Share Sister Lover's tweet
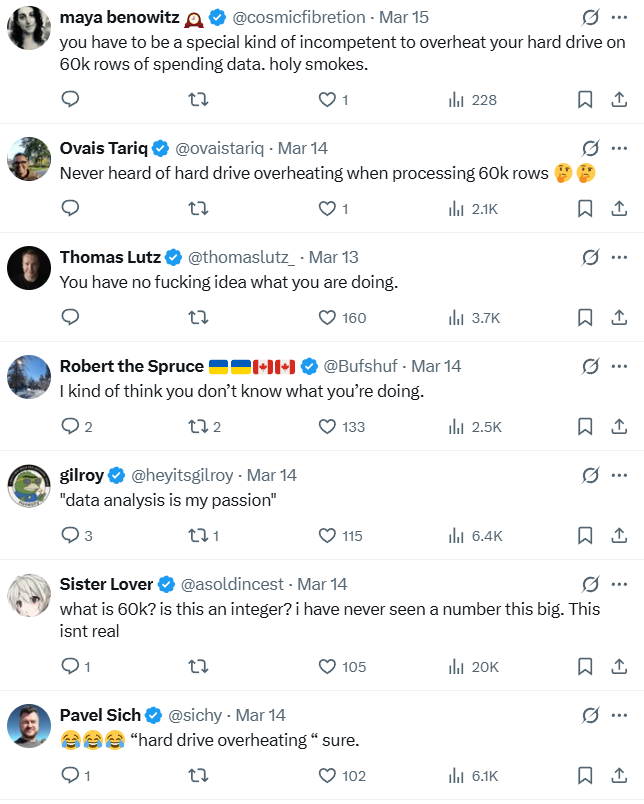Viewport: 644px width, 804px height. click(618, 666)
